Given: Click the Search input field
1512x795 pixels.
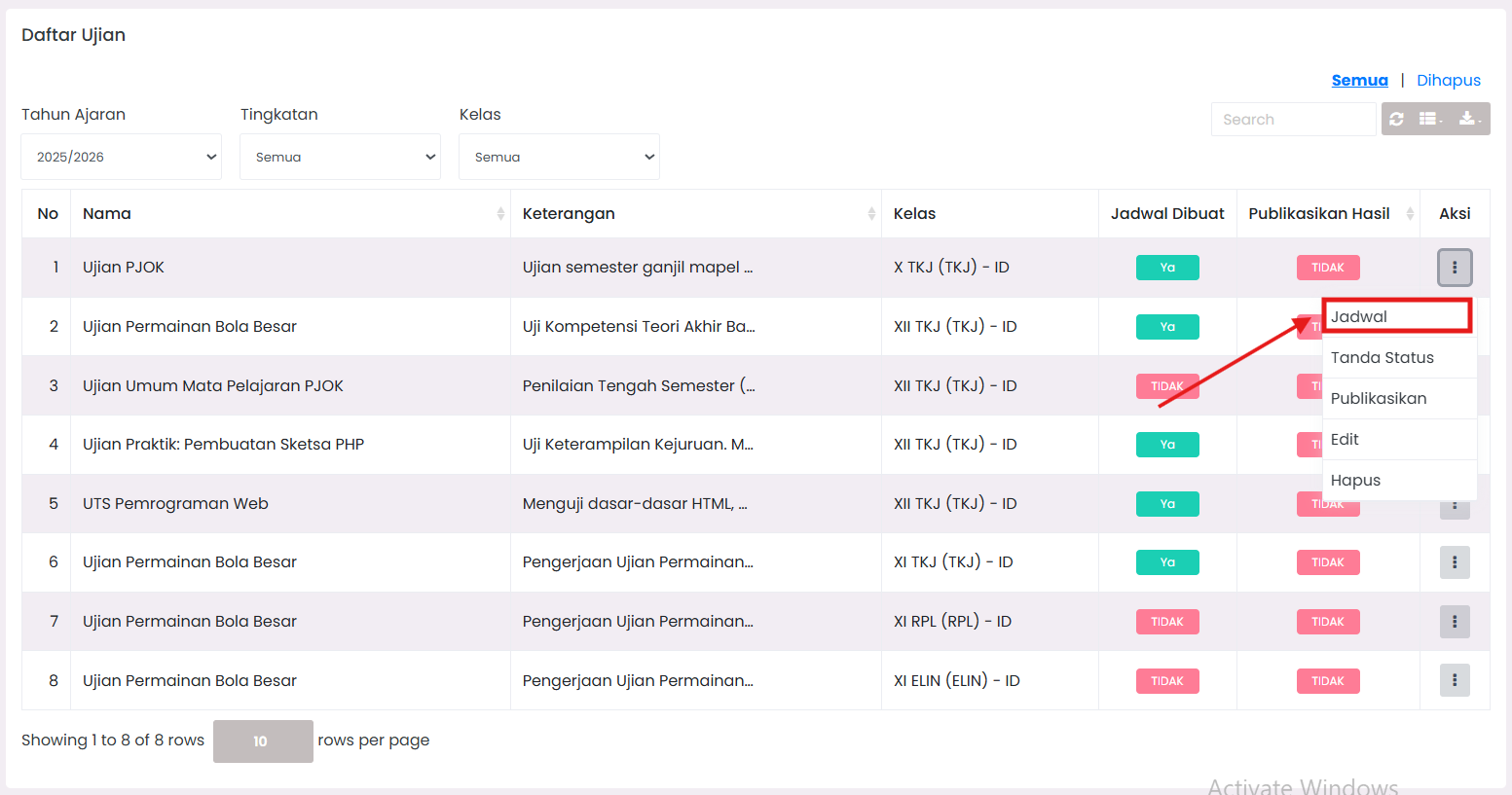Looking at the screenshot, I should pyautogui.click(x=1292, y=120).
